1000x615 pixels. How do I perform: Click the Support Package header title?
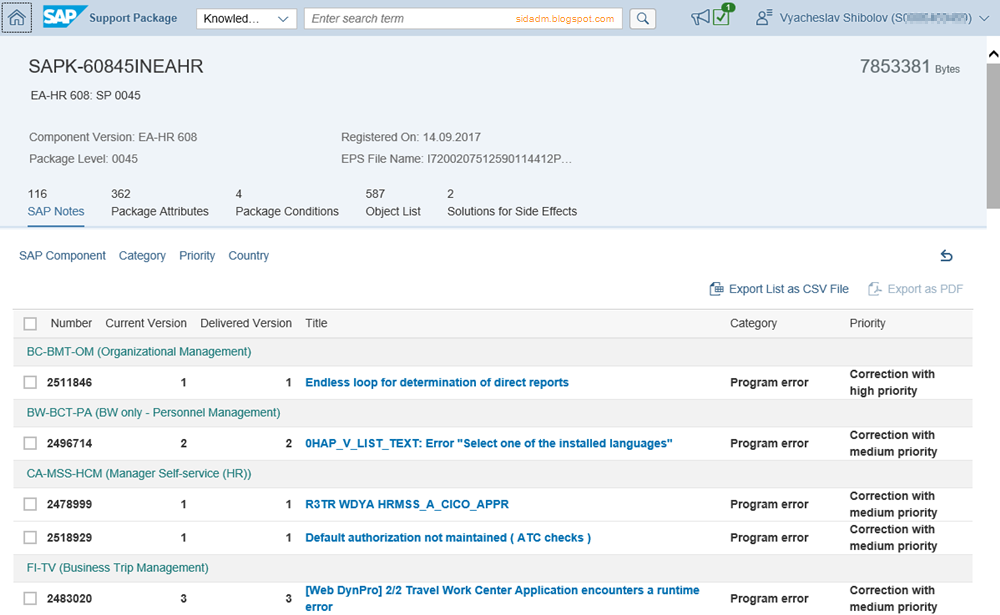tap(133, 18)
